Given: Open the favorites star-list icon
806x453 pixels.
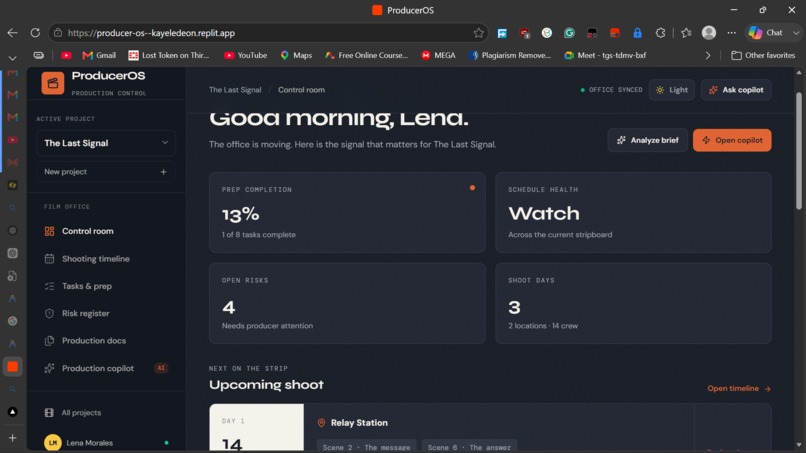Looking at the screenshot, I should pos(686,33).
